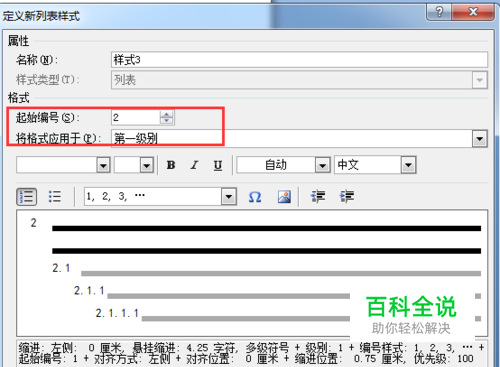The height and width of the screenshot is (367, 500).
Task: Click the increase indent icon
Action: [347, 197]
